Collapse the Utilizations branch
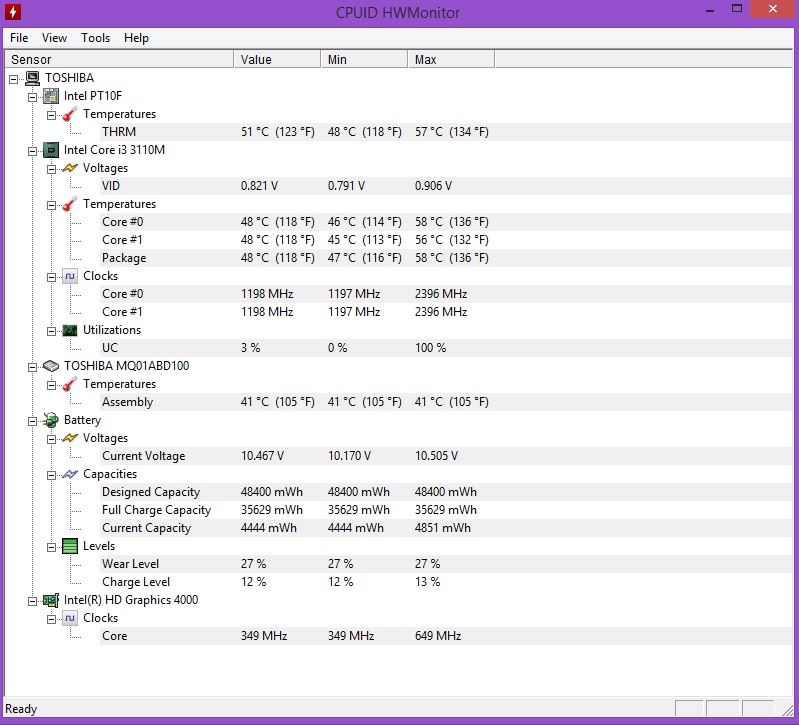This screenshot has height=725, width=799. [x=51, y=331]
